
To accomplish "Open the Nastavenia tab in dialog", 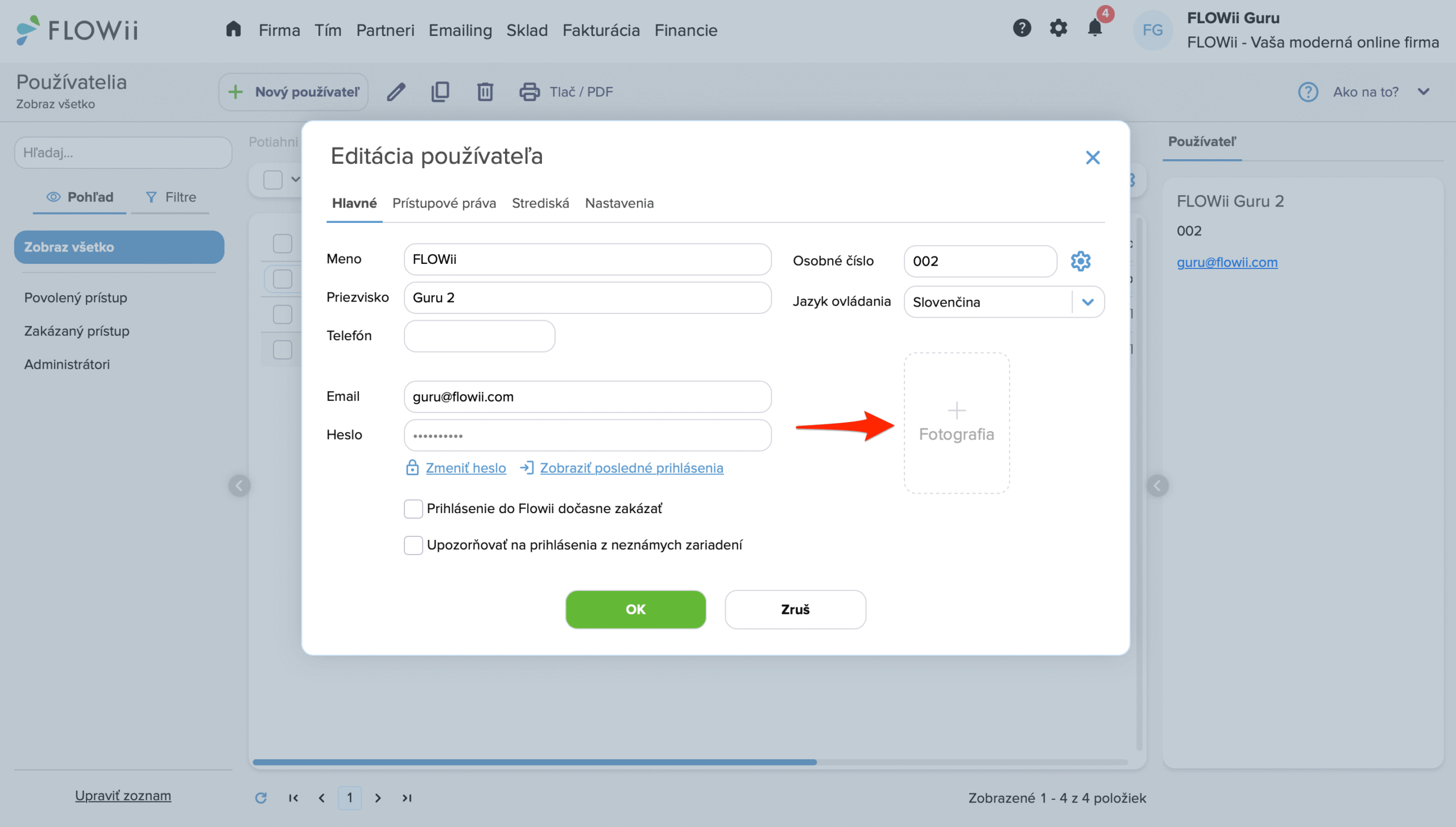I will pyautogui.click(x=619, y=203).
